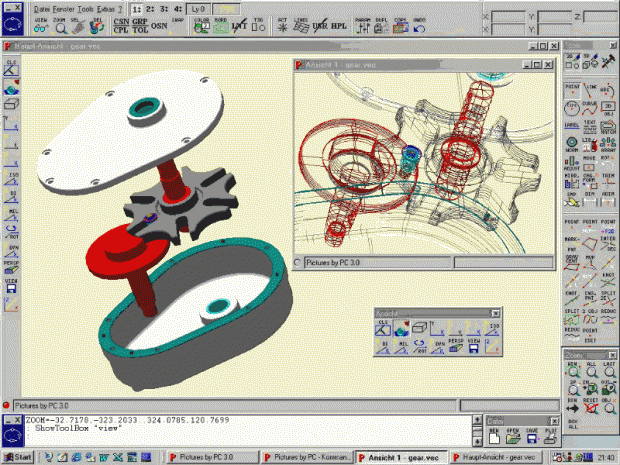620x465 pixels.
Task: Open the Extras menu
Action: pos(106,9)
